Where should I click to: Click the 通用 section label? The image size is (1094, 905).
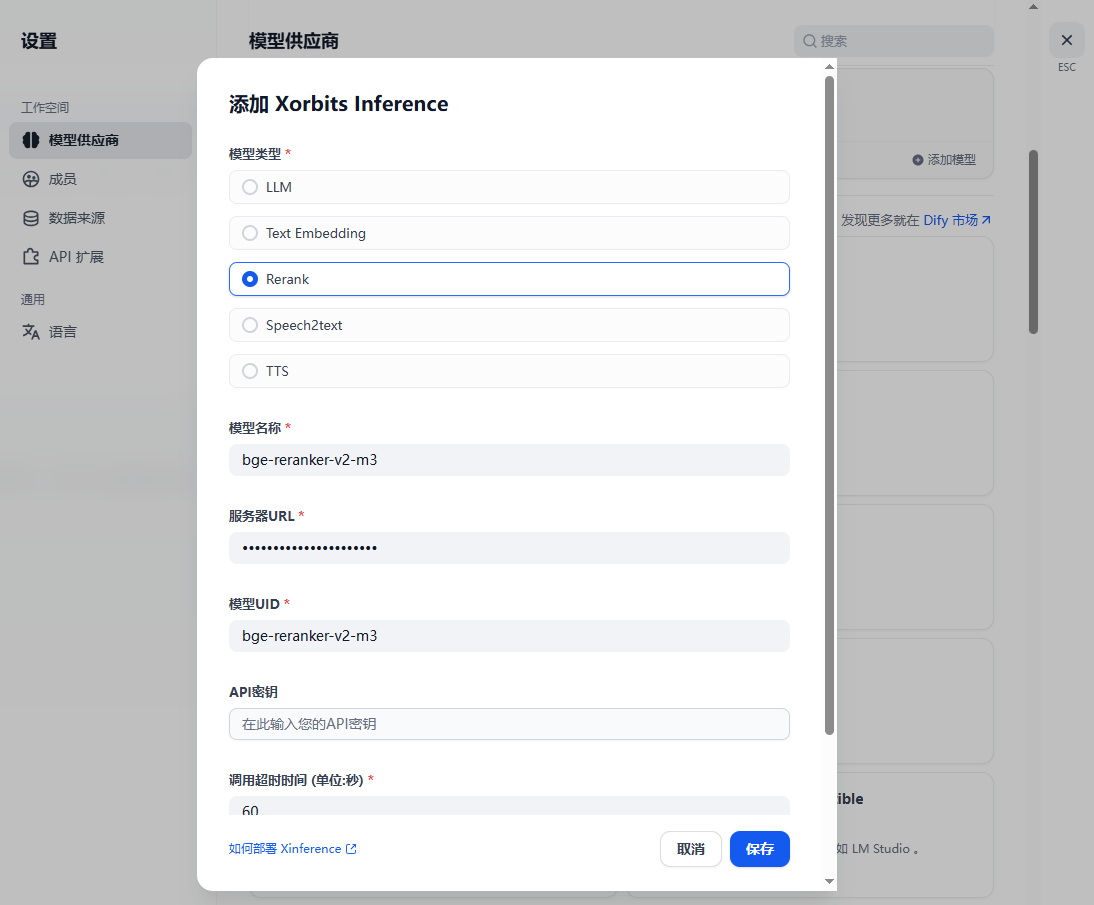(33, 299)
